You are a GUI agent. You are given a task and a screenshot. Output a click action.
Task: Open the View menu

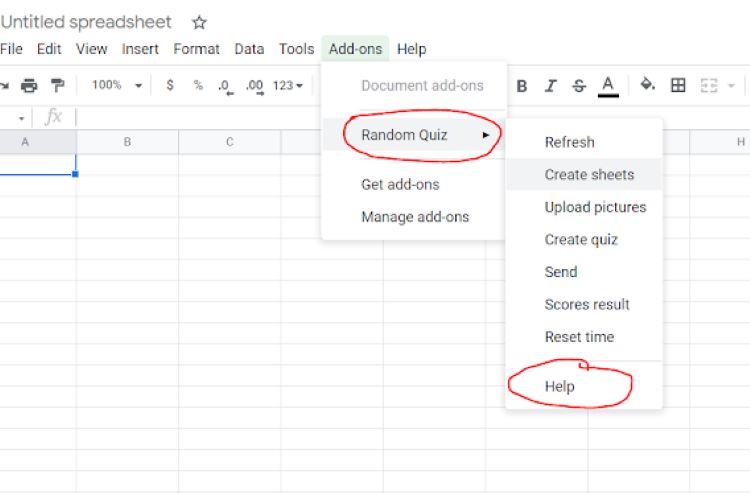pyautogui.click(x=91, y=49)
